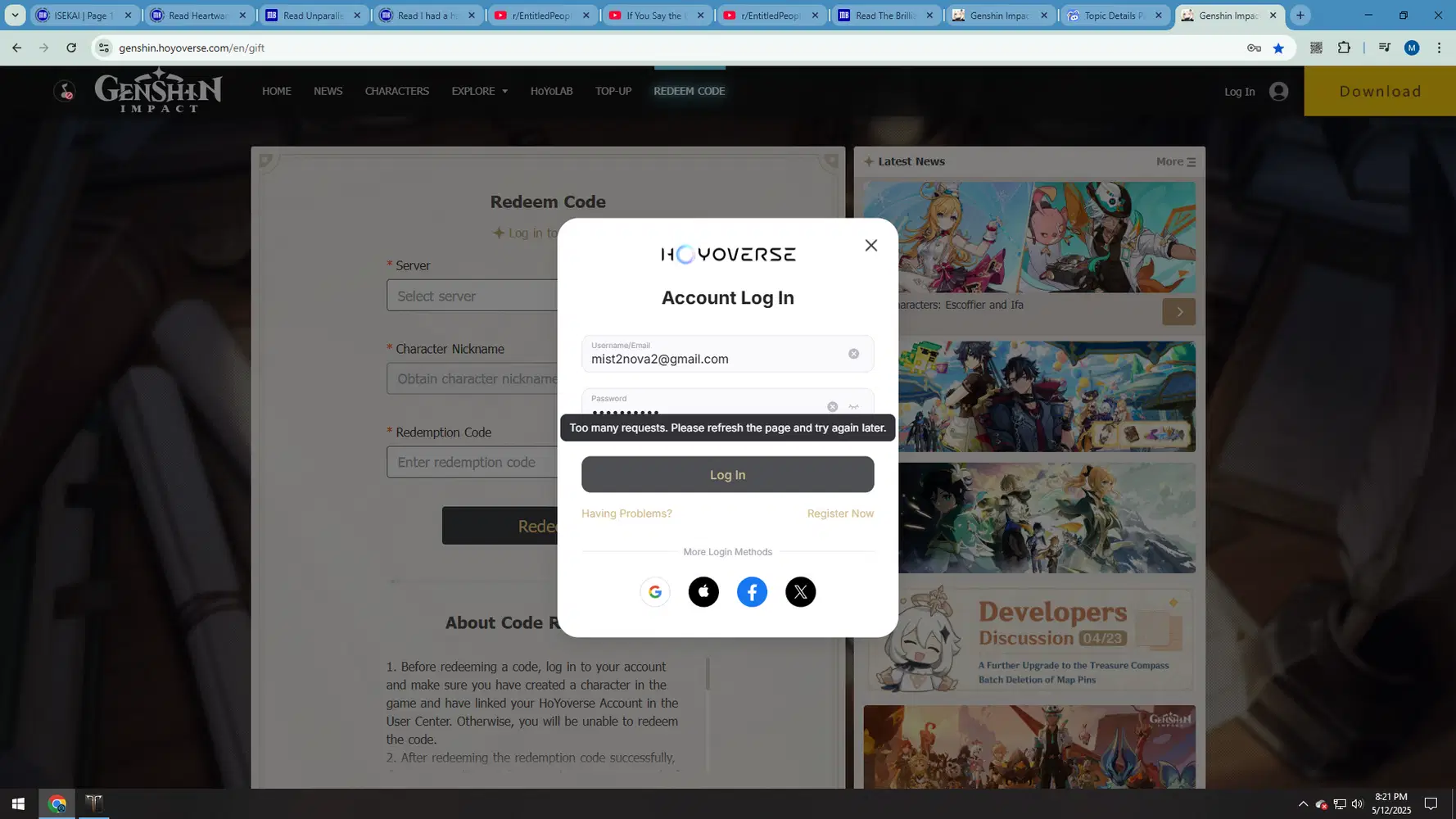Open Developers Discussion news thumbnail
Viewport: 1456px width, 819px height.
click(x=1029, y=640)
